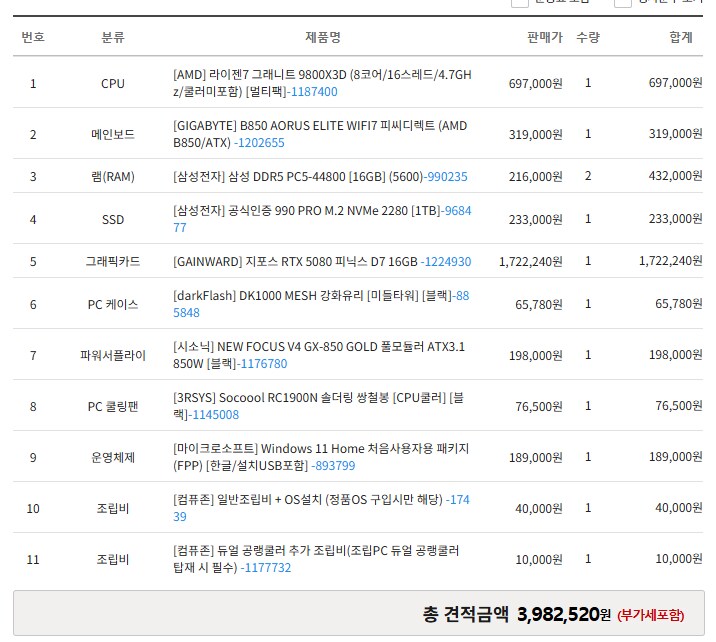
Task: Click quantity 2 in the RAM row
Action: (x=588, y=176)
